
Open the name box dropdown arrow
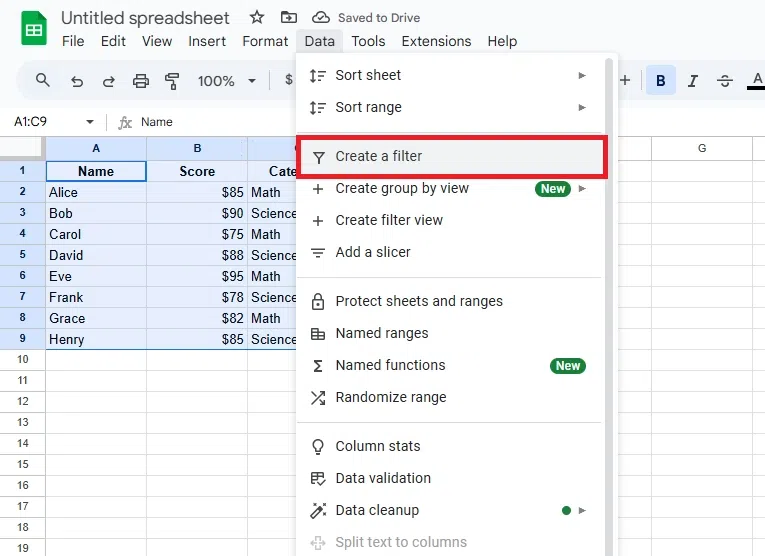[x=90, y=122]
